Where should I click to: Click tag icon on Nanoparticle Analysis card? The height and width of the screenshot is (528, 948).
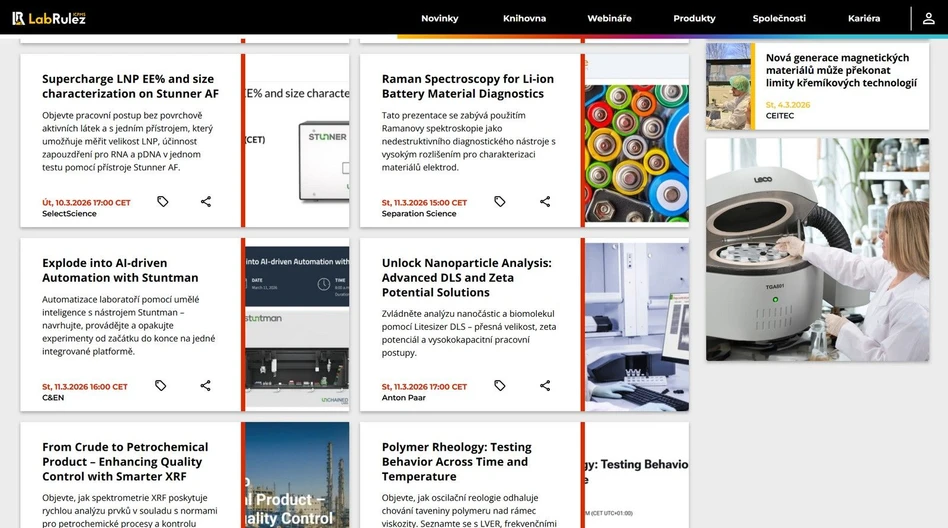pos(500,386)
